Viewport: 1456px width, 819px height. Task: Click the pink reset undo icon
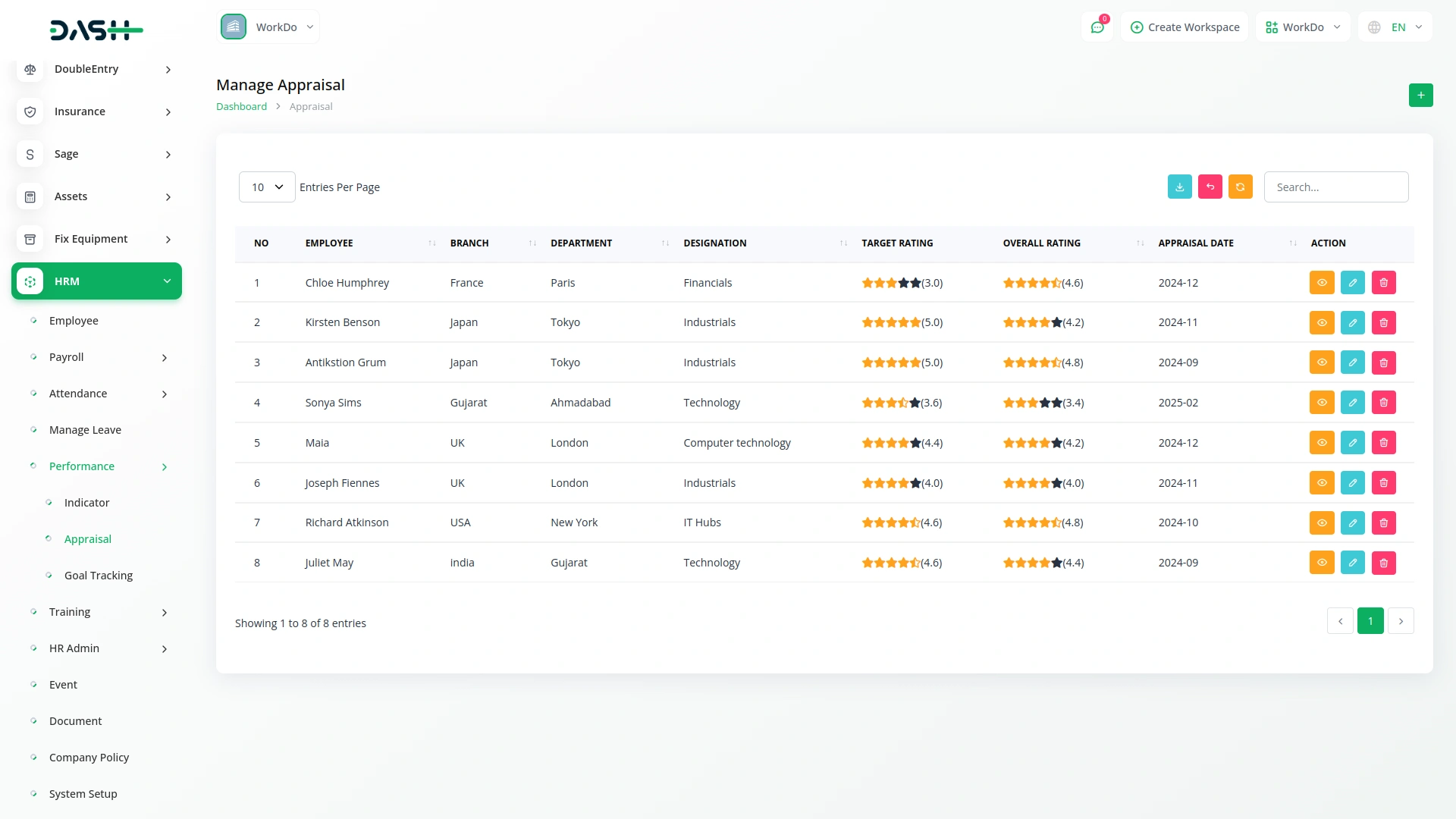(1210, 187)
